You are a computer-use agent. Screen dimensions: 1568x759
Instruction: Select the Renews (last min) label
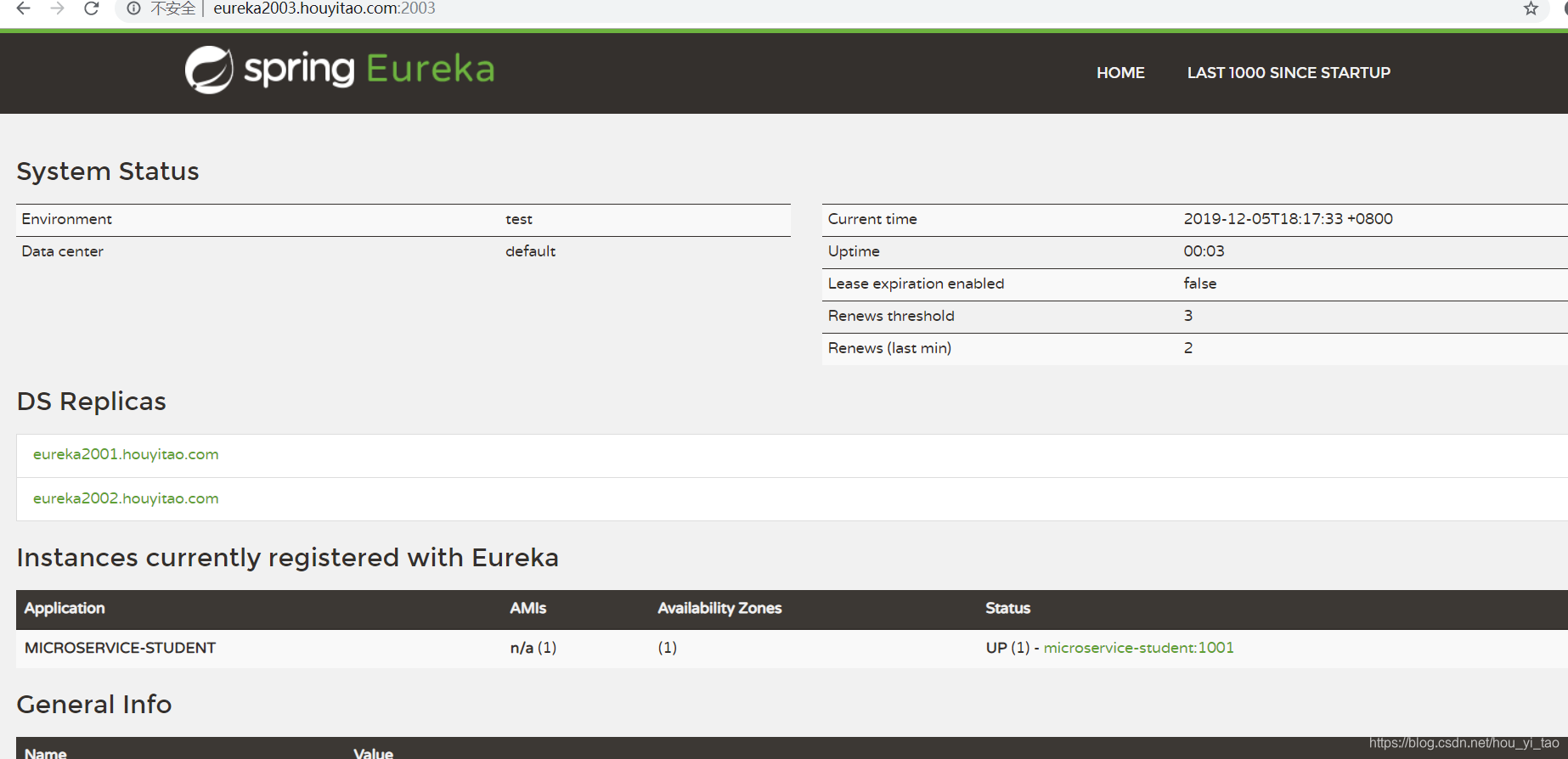[x=889, y=348]
